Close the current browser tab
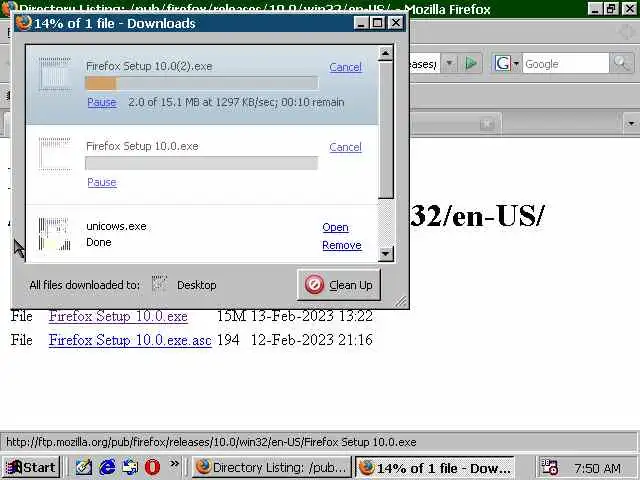Image resolution: width=640 pixels, height=480 pixels. [487, 123]
